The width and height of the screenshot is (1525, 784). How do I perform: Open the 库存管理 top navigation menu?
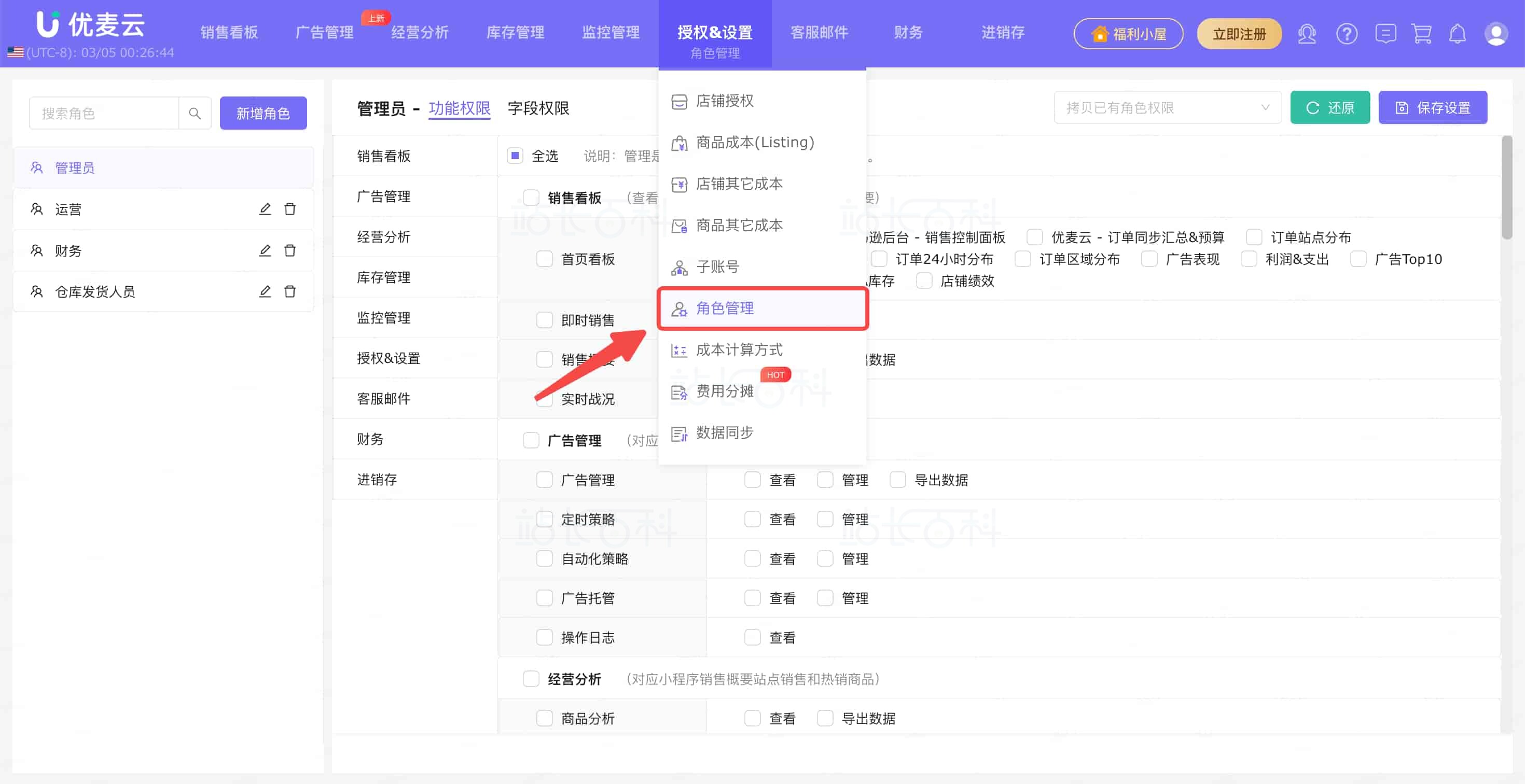(515, 33)
